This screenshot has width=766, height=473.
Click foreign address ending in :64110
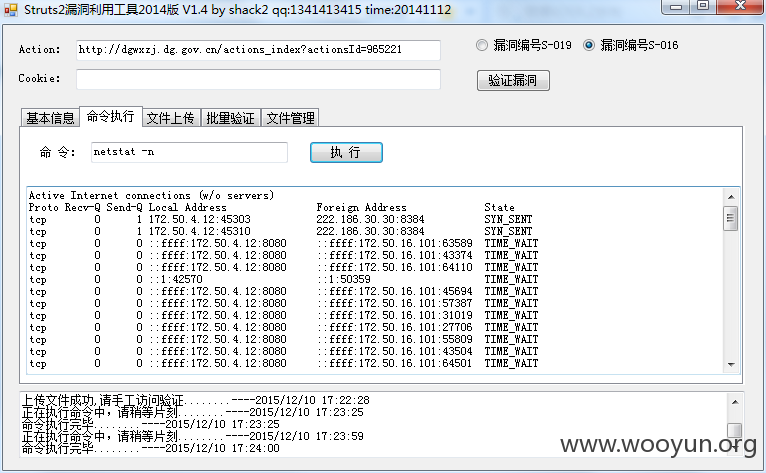click(395, 267)
